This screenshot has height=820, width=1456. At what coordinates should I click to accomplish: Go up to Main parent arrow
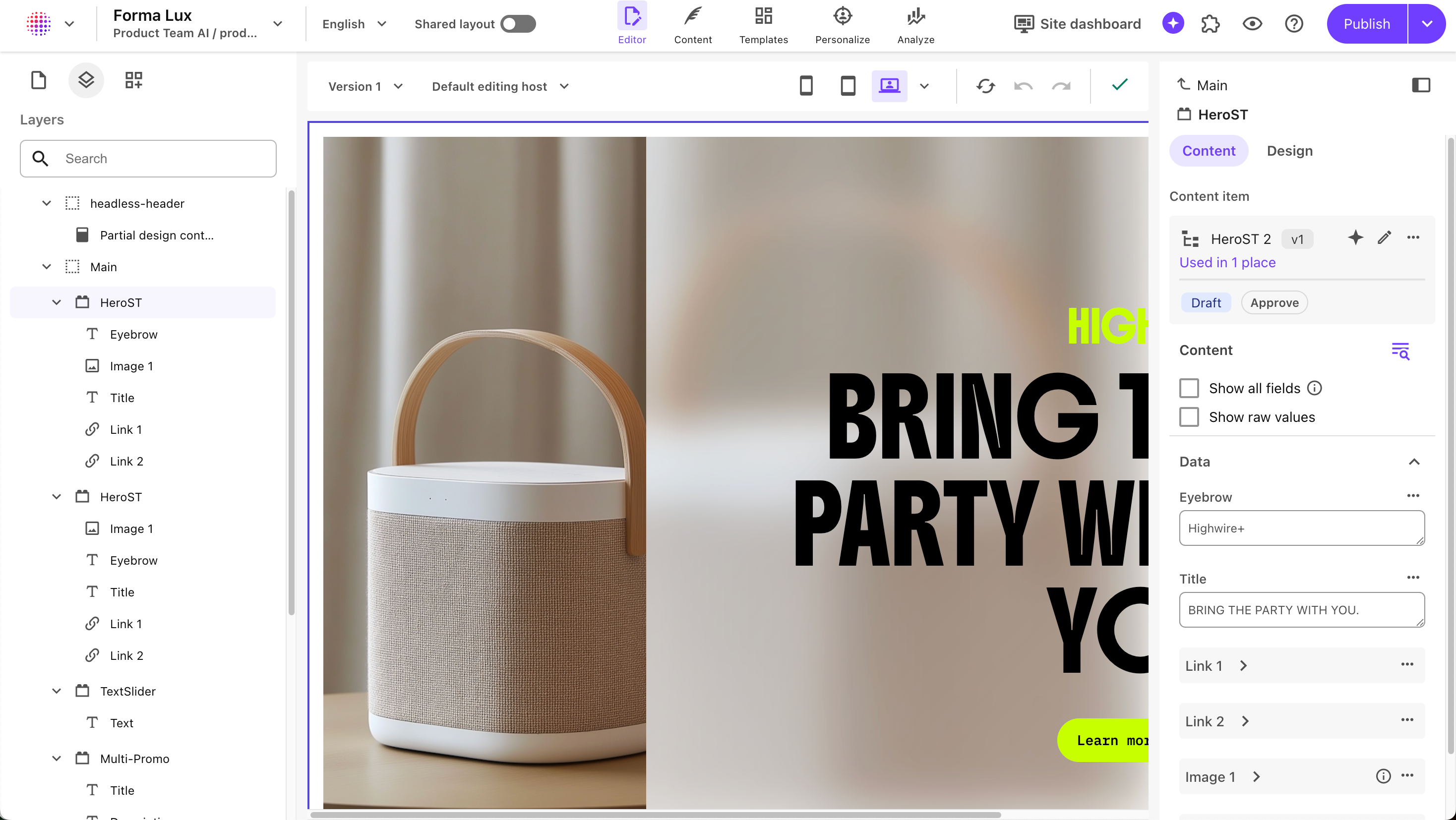point(1184,84)
